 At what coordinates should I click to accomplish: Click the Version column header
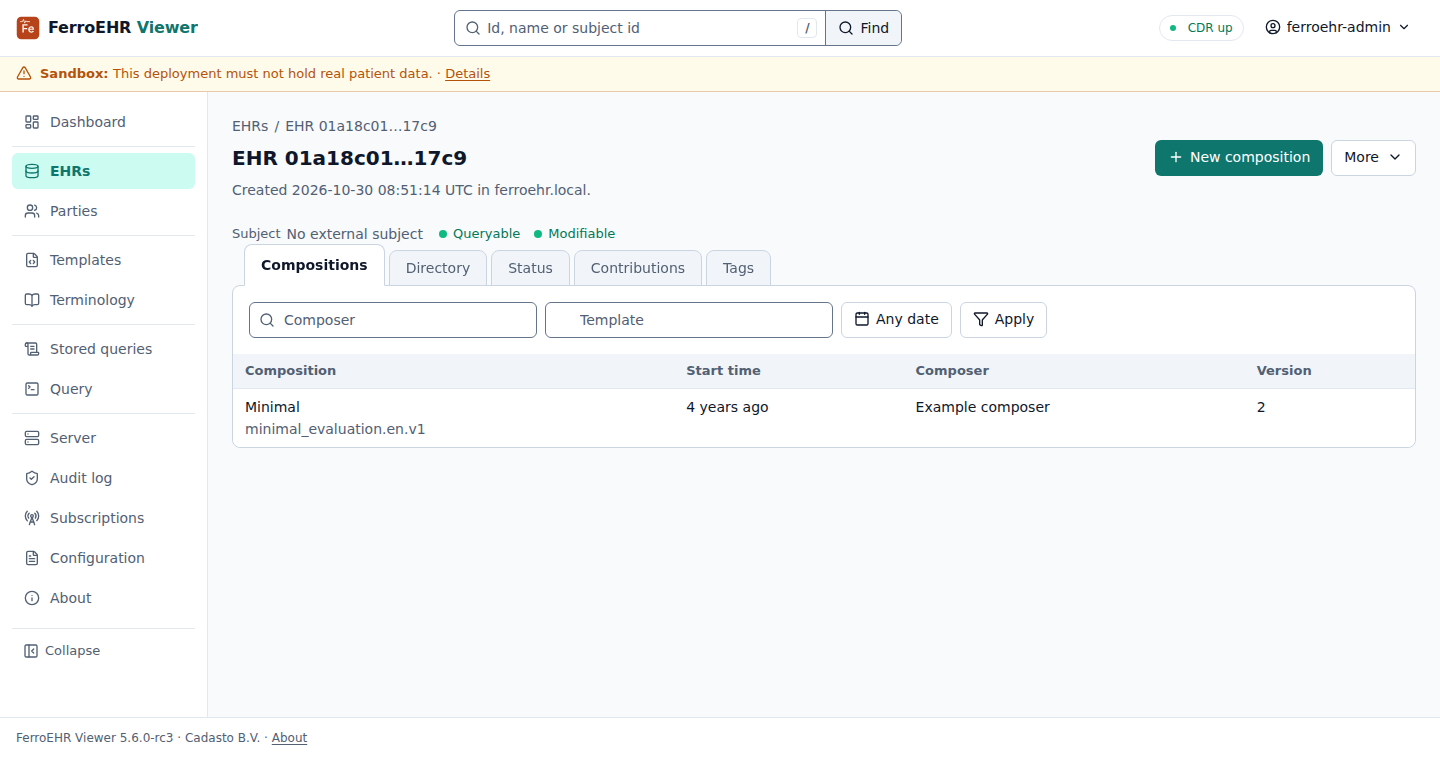point(1284,371)
